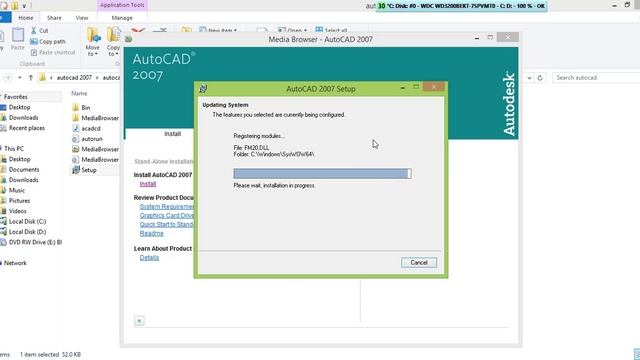This screenshot has height=360, width=640.
Task: Open Downloads under Favorites
Action: pyautogui.click(x=23, y=118)
